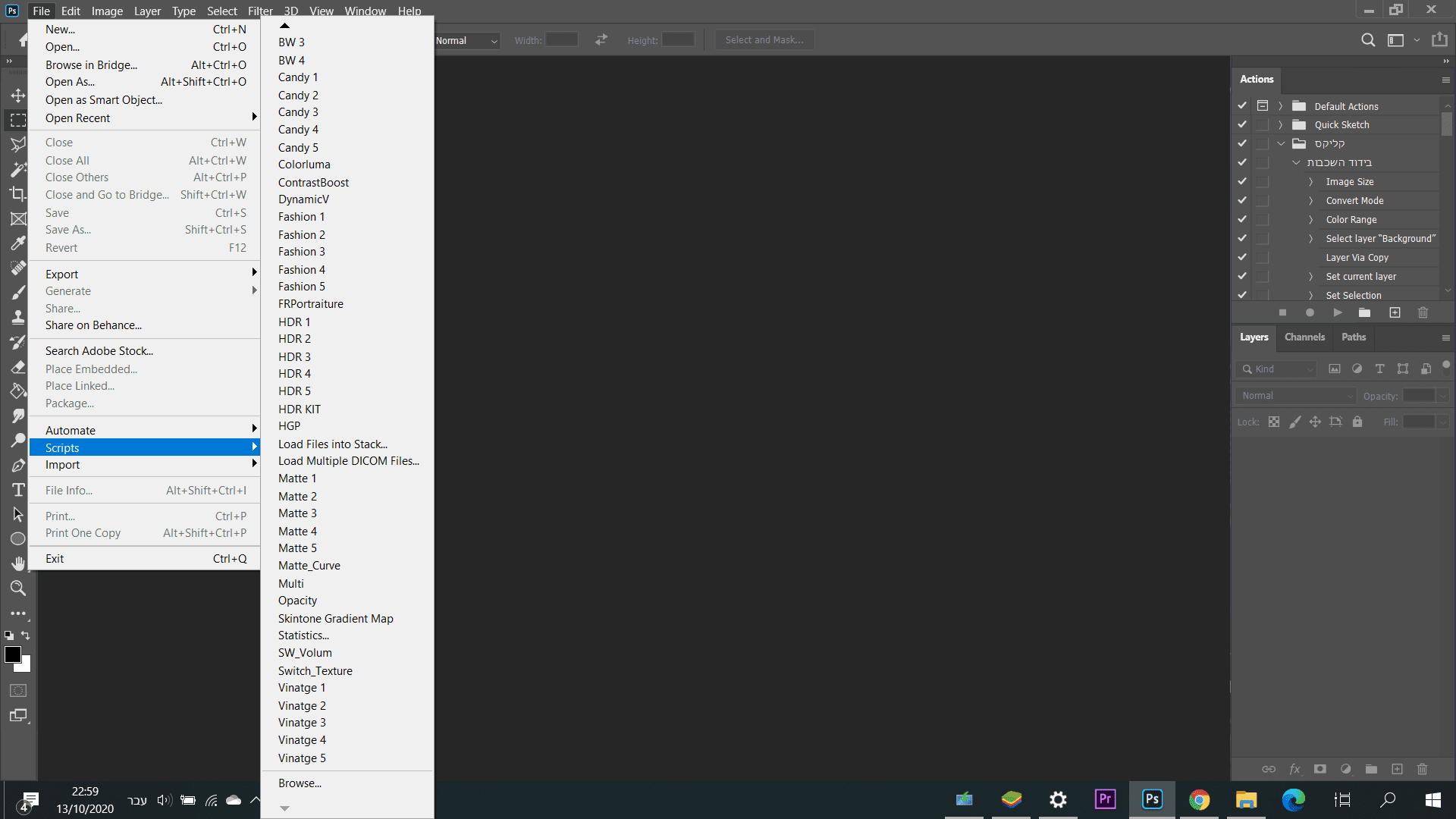The image size is (1456, 819).
Task: Open Chrome from the Windows taskbar
Action: tap(1199, 799)
